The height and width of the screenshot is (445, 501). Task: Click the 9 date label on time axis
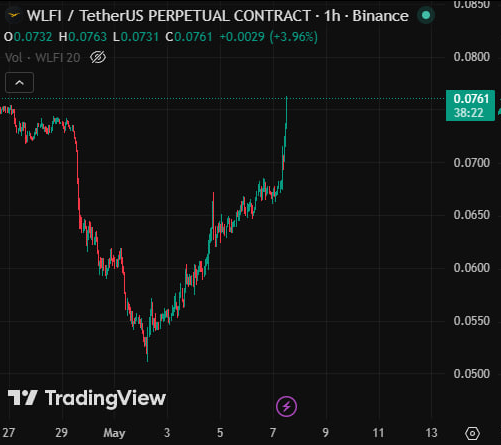326,433
